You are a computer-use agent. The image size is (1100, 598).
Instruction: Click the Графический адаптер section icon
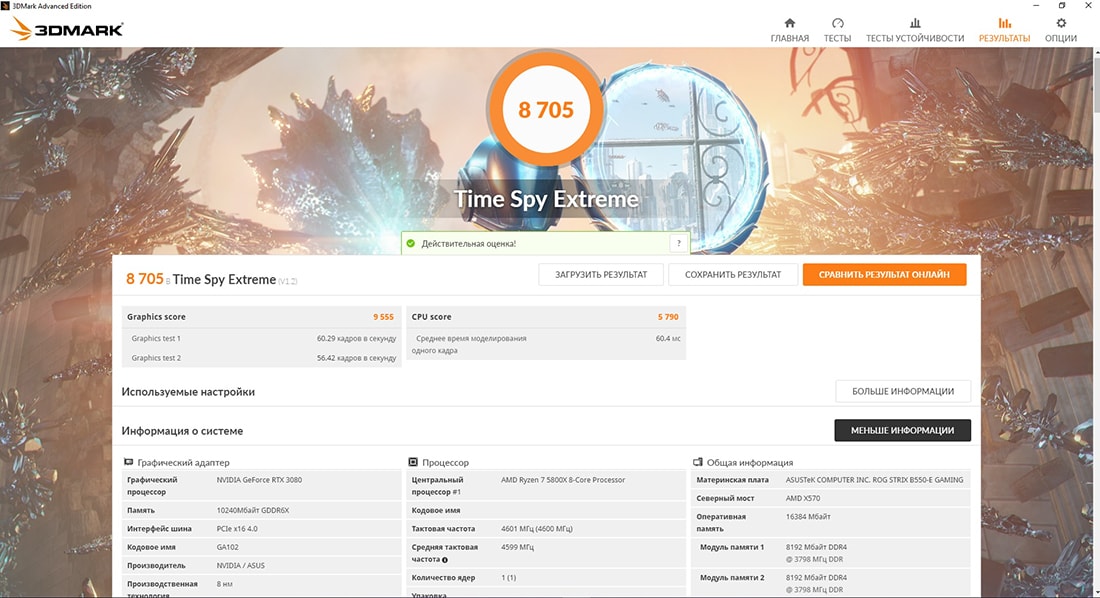(x=128, y=462)
